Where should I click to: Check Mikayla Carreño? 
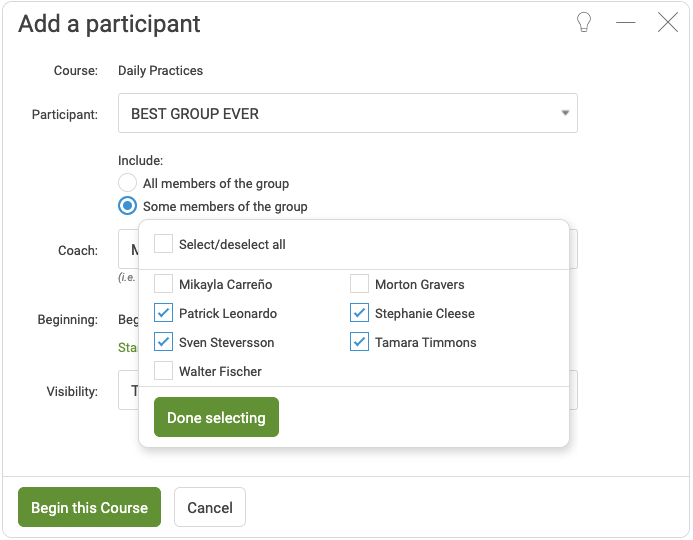[x=163, y=284]
